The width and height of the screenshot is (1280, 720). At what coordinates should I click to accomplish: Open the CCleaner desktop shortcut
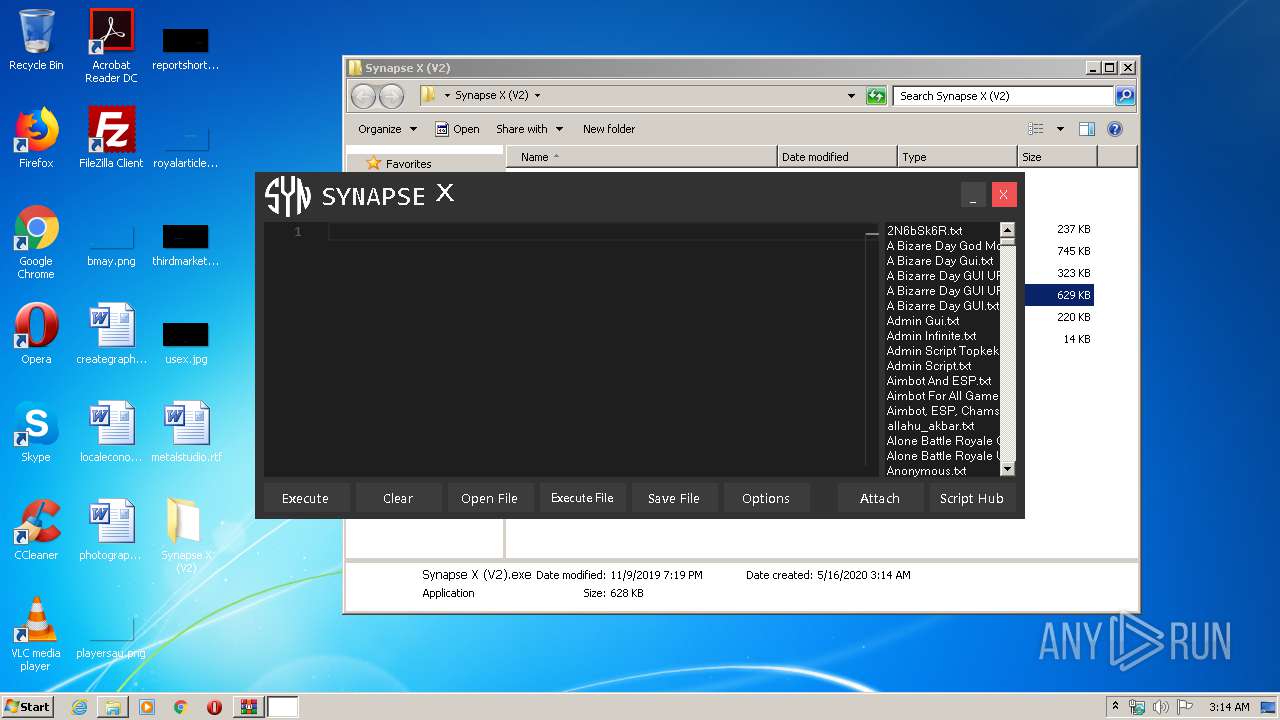point(36,529)
